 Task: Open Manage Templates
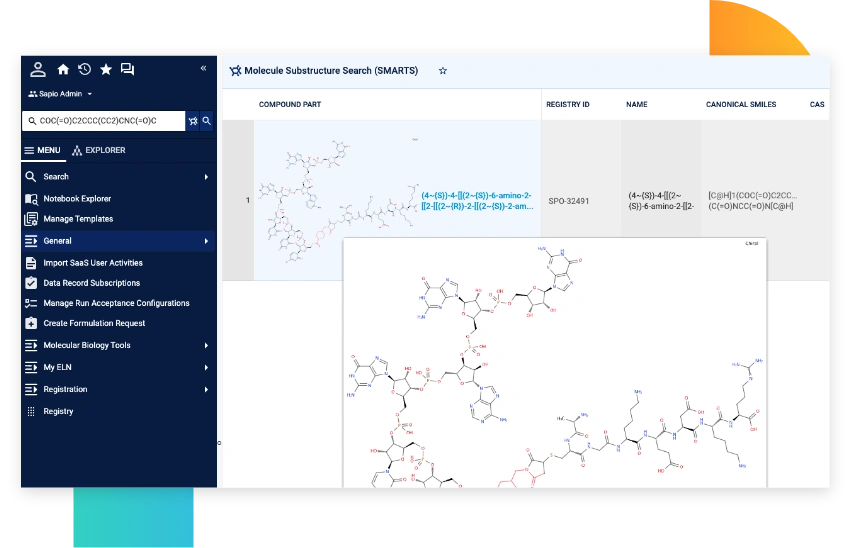(118, 219)
